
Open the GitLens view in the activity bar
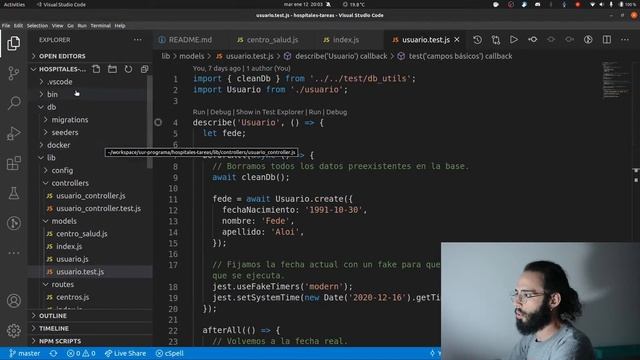[x=13, y=223]
